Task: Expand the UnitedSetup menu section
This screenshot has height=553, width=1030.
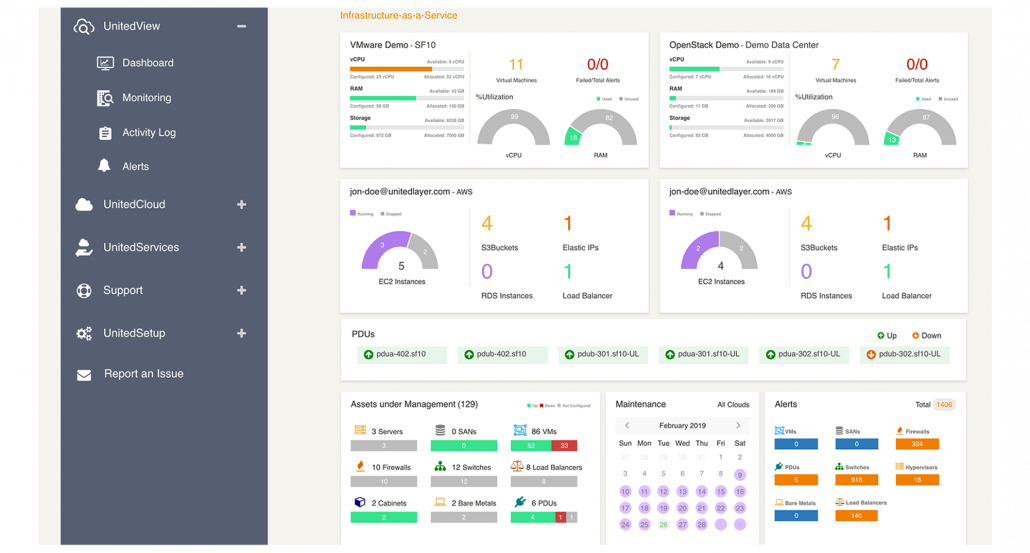Action: coord(242,333)
